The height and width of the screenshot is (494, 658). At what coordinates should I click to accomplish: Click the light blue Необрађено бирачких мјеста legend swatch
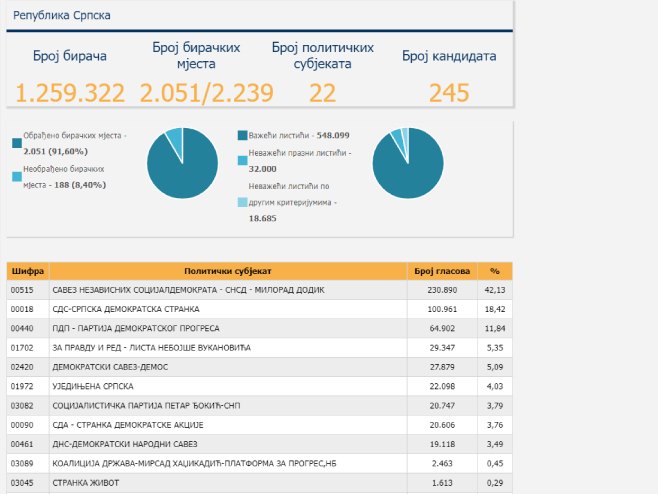pos(17,177)
